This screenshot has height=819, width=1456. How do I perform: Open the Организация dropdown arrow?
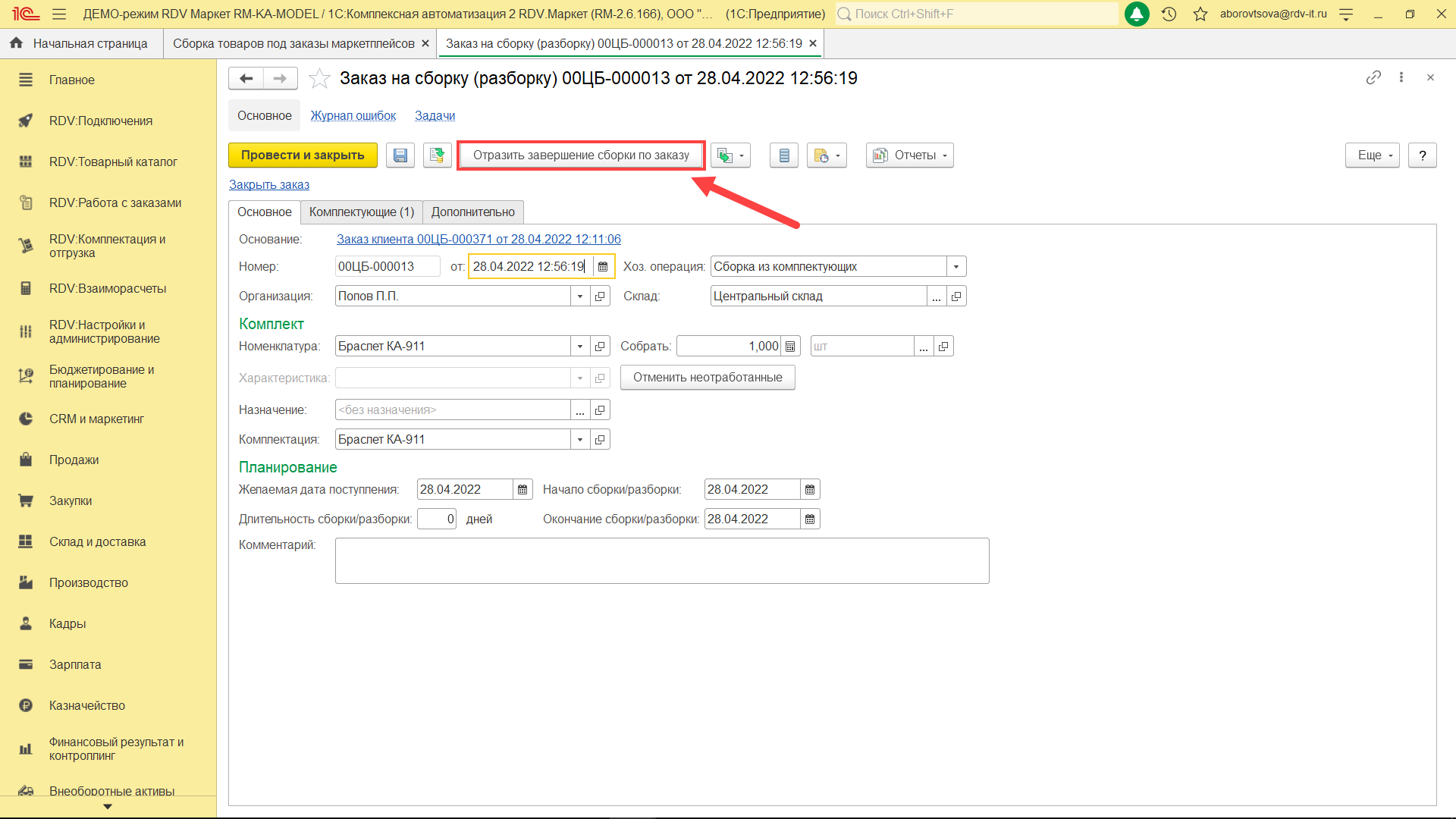click(x=580, y=297)
